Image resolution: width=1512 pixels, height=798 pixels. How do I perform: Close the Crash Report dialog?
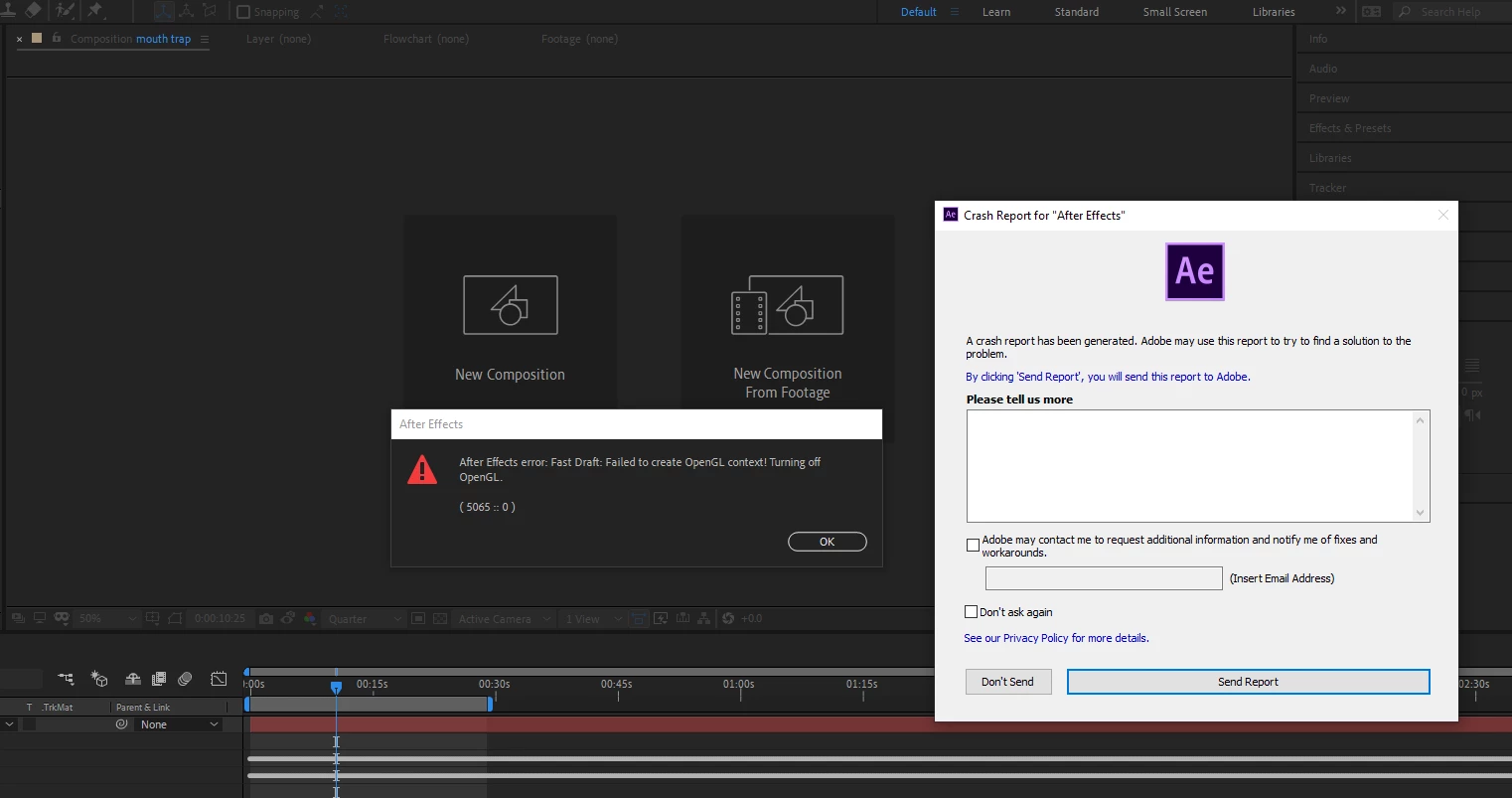coord(1442,215)
